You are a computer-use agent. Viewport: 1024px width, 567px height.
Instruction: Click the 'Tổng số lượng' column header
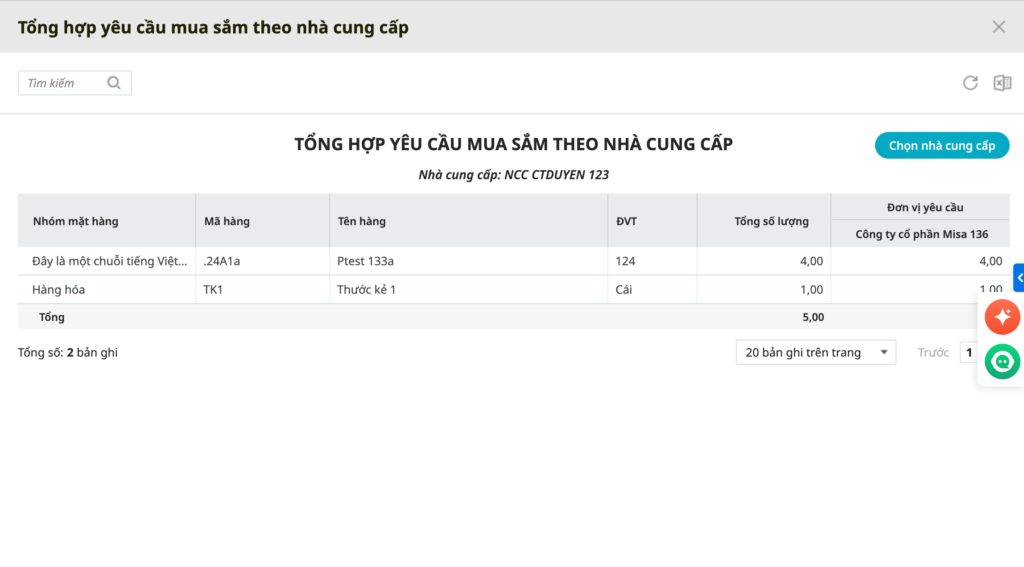click(771, 221)
